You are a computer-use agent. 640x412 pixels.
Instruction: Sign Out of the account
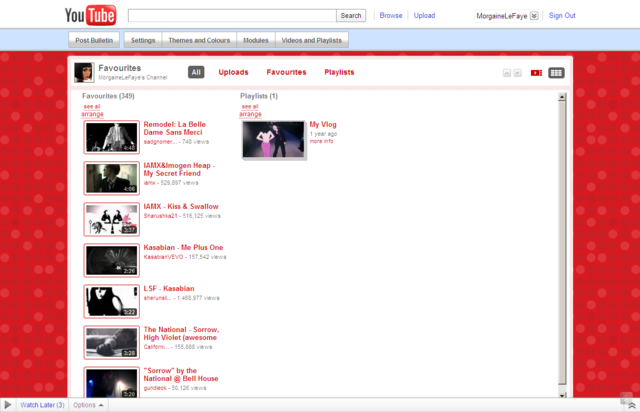coord(562,16)
